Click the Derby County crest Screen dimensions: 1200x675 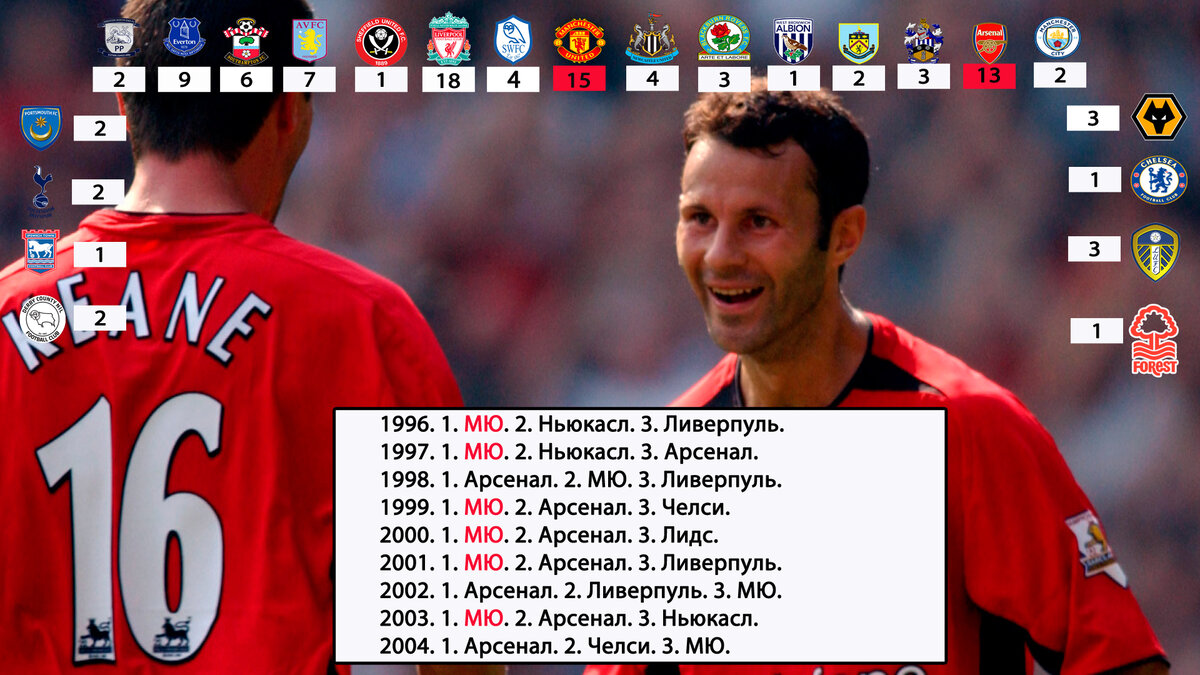[42, 320]
